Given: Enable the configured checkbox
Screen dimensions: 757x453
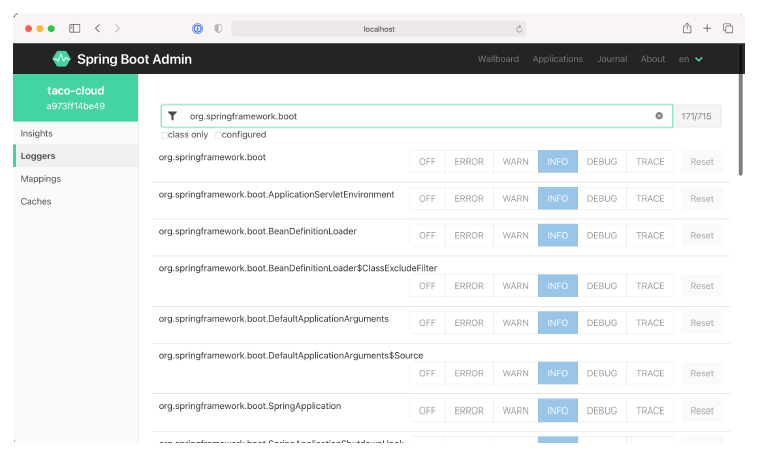Looking at the screenshot, I should pyautogui.click(x=218, y=135).
